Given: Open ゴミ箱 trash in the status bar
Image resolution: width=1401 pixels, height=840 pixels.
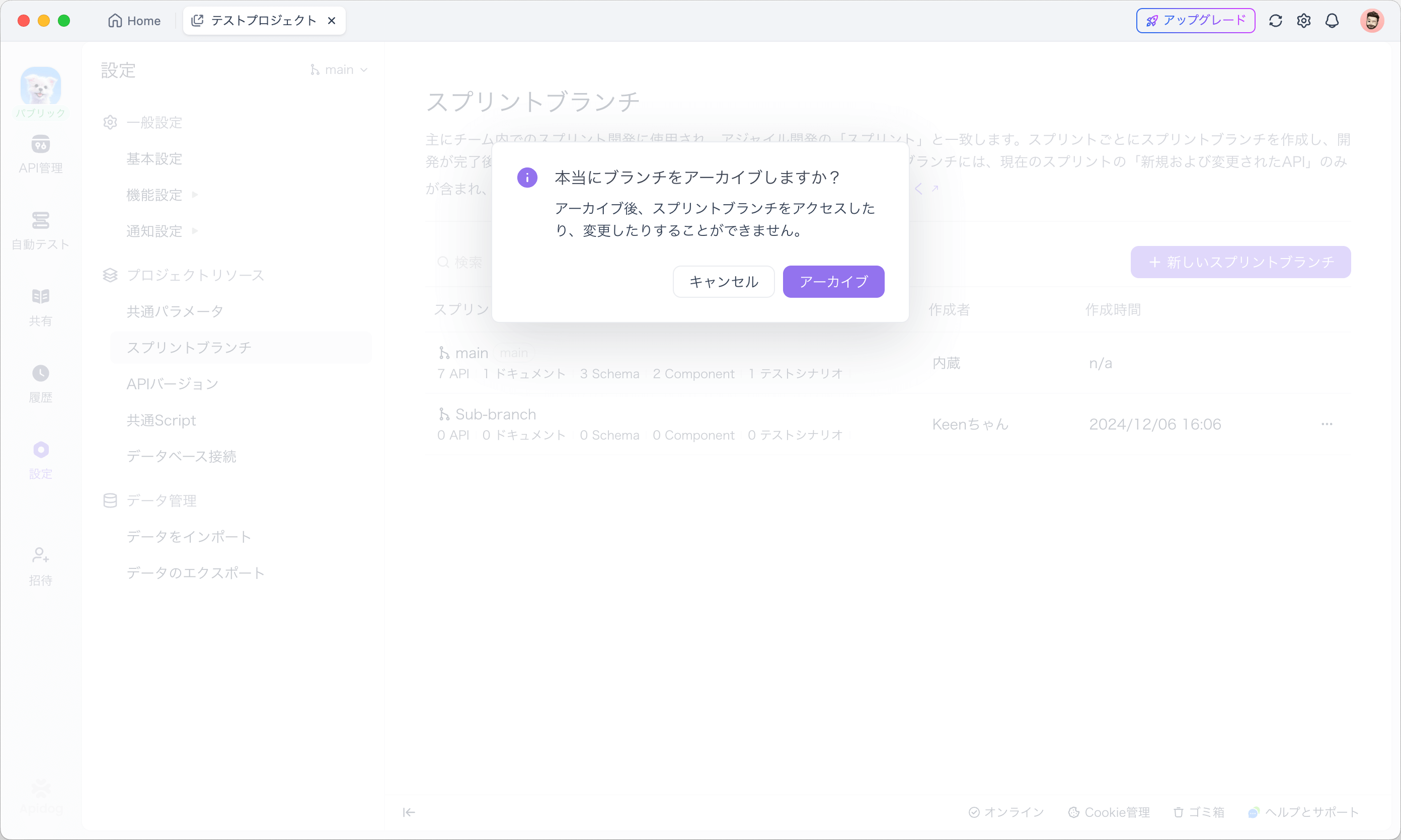Looking at the screenshot, I should point(1198,812).
